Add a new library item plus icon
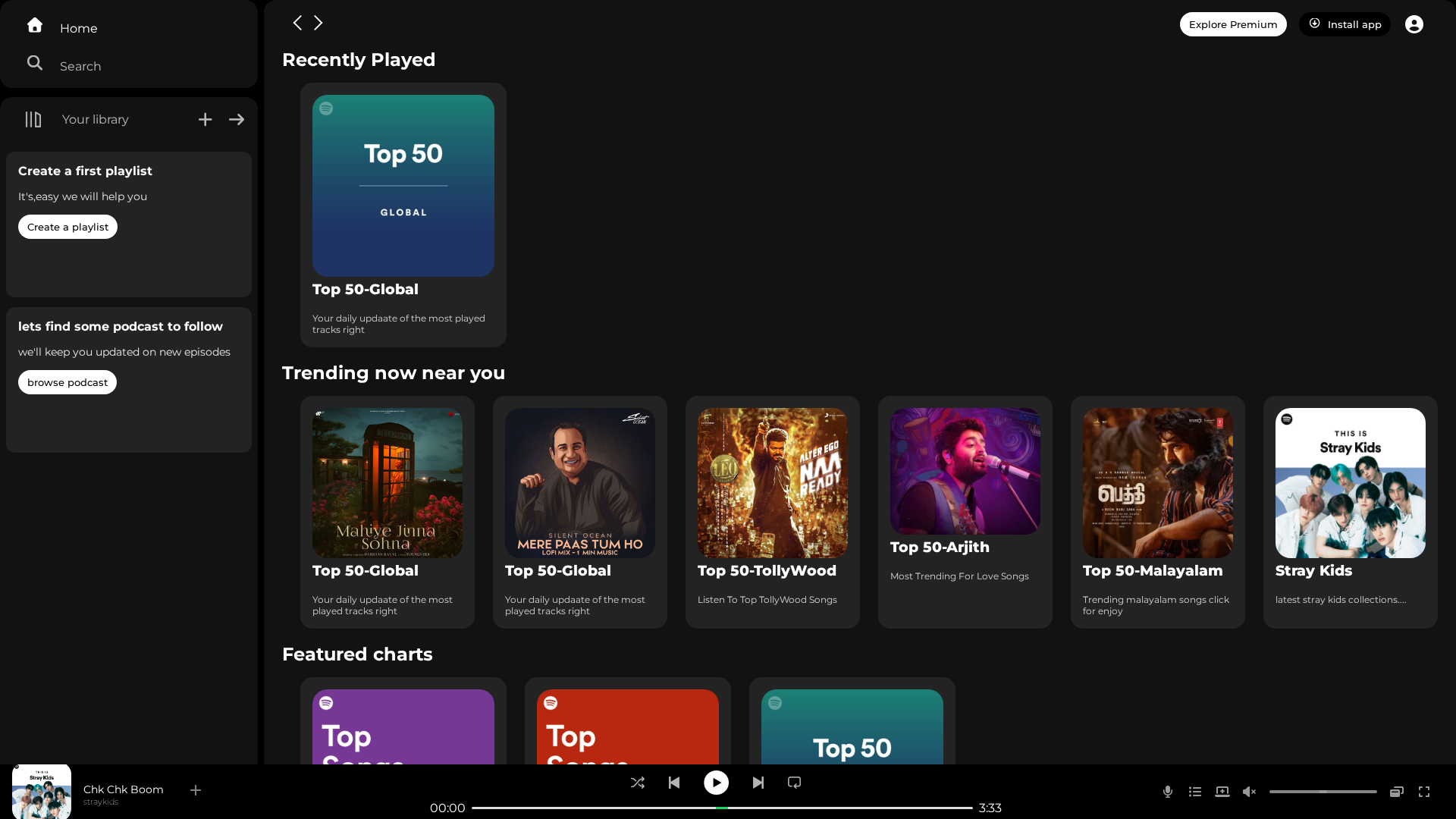The image size is (1456, 819). click(206, 120)
